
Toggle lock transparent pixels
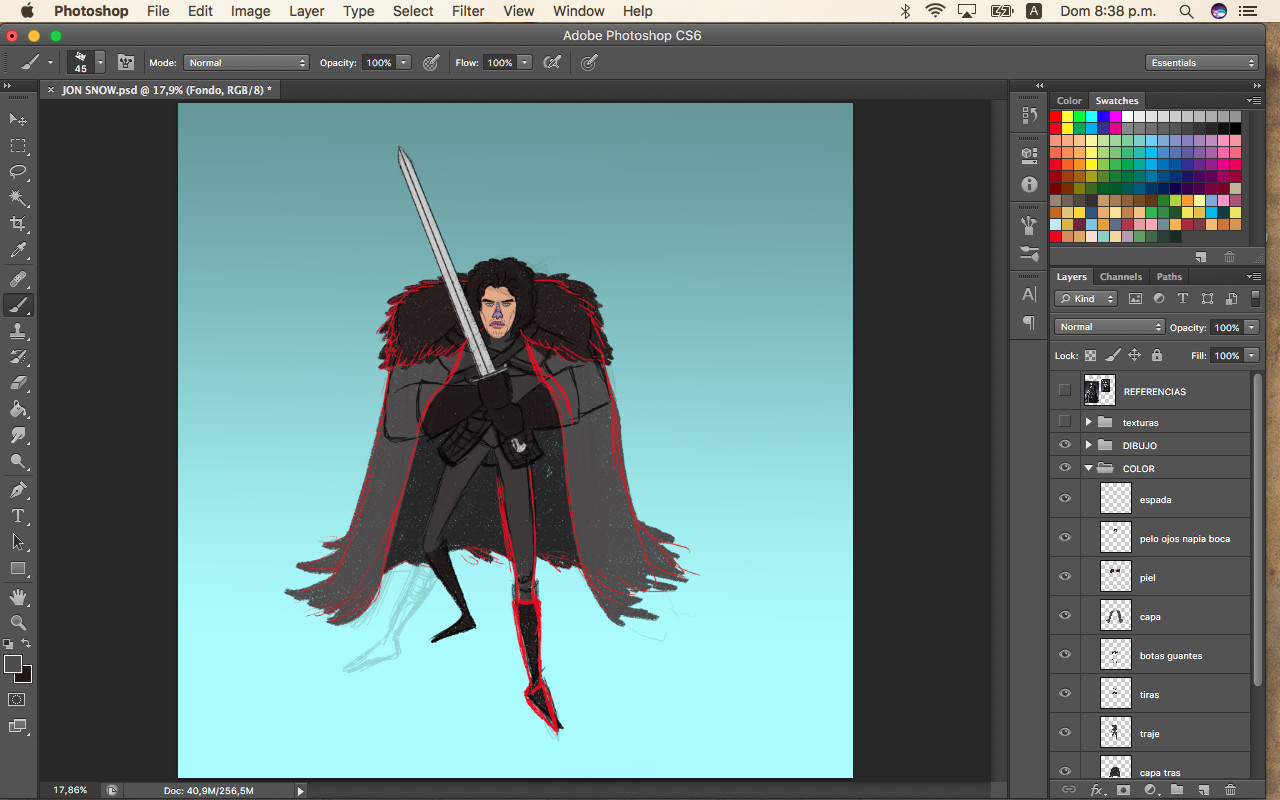pos(1090,355)
